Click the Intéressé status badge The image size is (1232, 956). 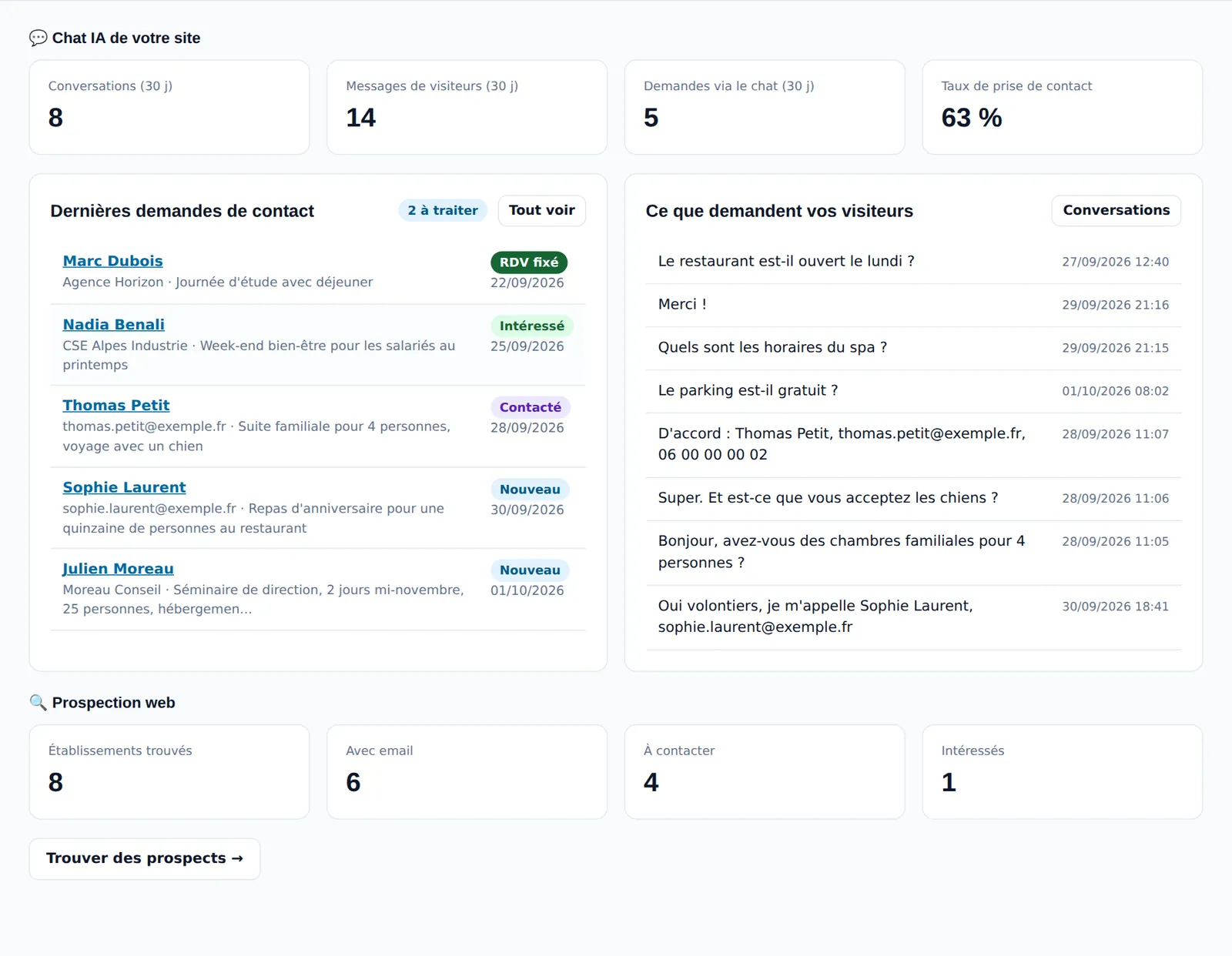pos(532,326)
